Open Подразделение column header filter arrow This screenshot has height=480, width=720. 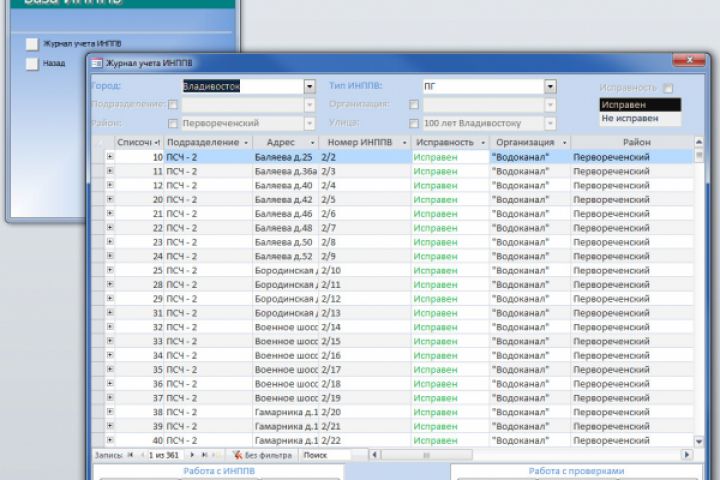[246, 143]
